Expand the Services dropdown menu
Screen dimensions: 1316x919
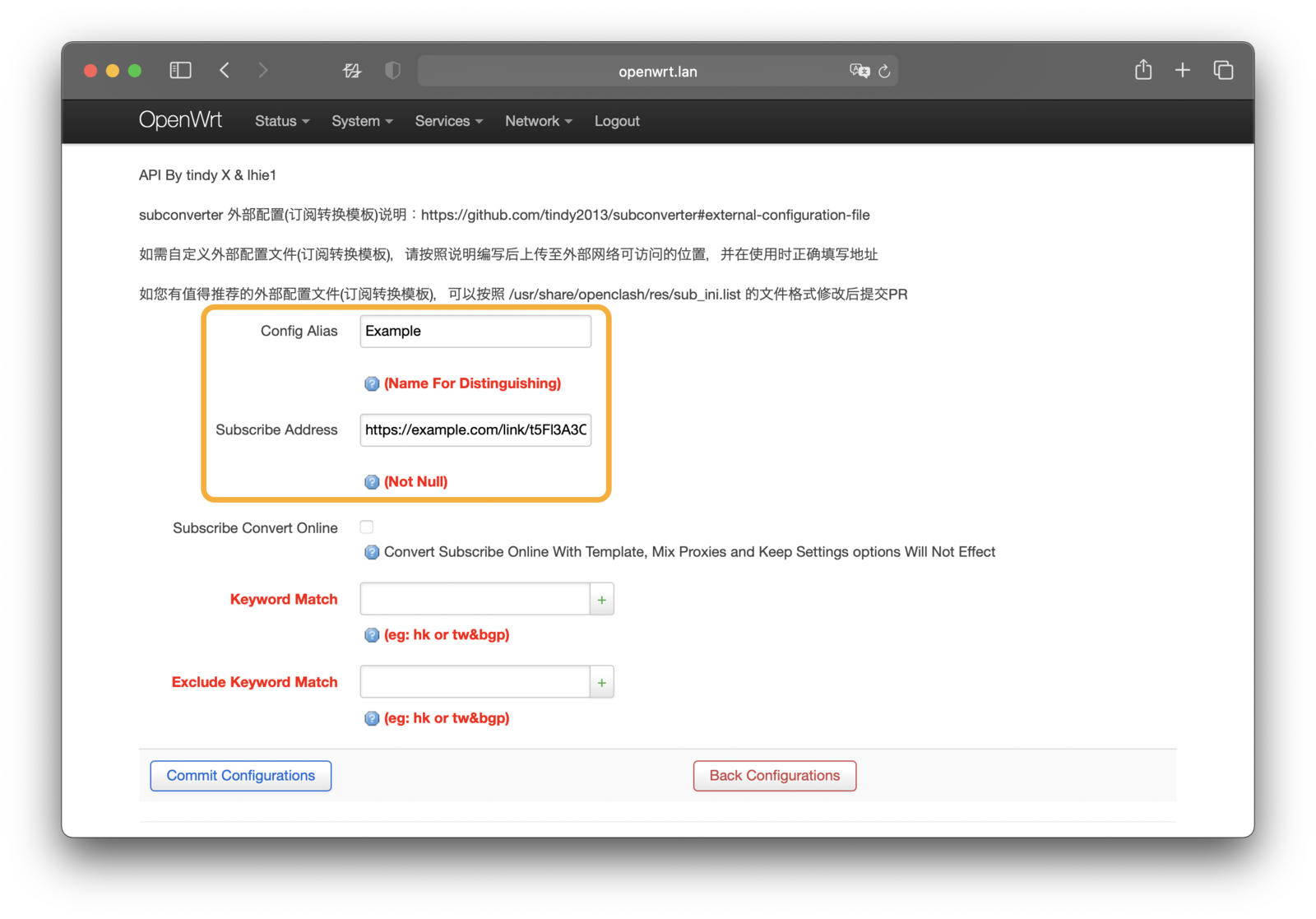pyautogui.click(x=448, y=121)
